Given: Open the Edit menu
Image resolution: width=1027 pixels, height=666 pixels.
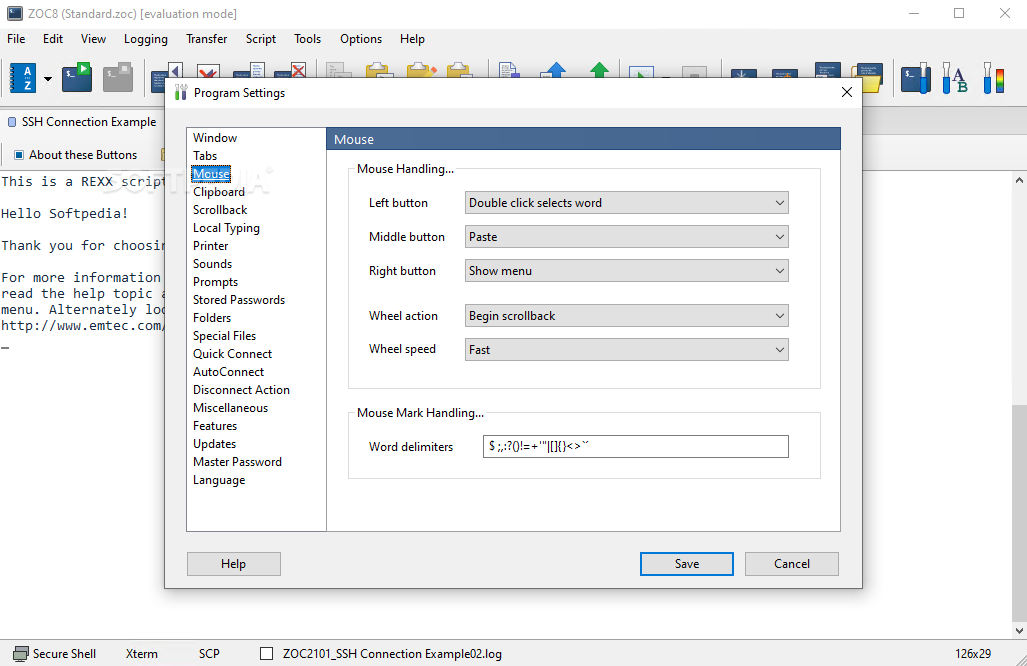Looking at the screenshot, I should 53,39.
